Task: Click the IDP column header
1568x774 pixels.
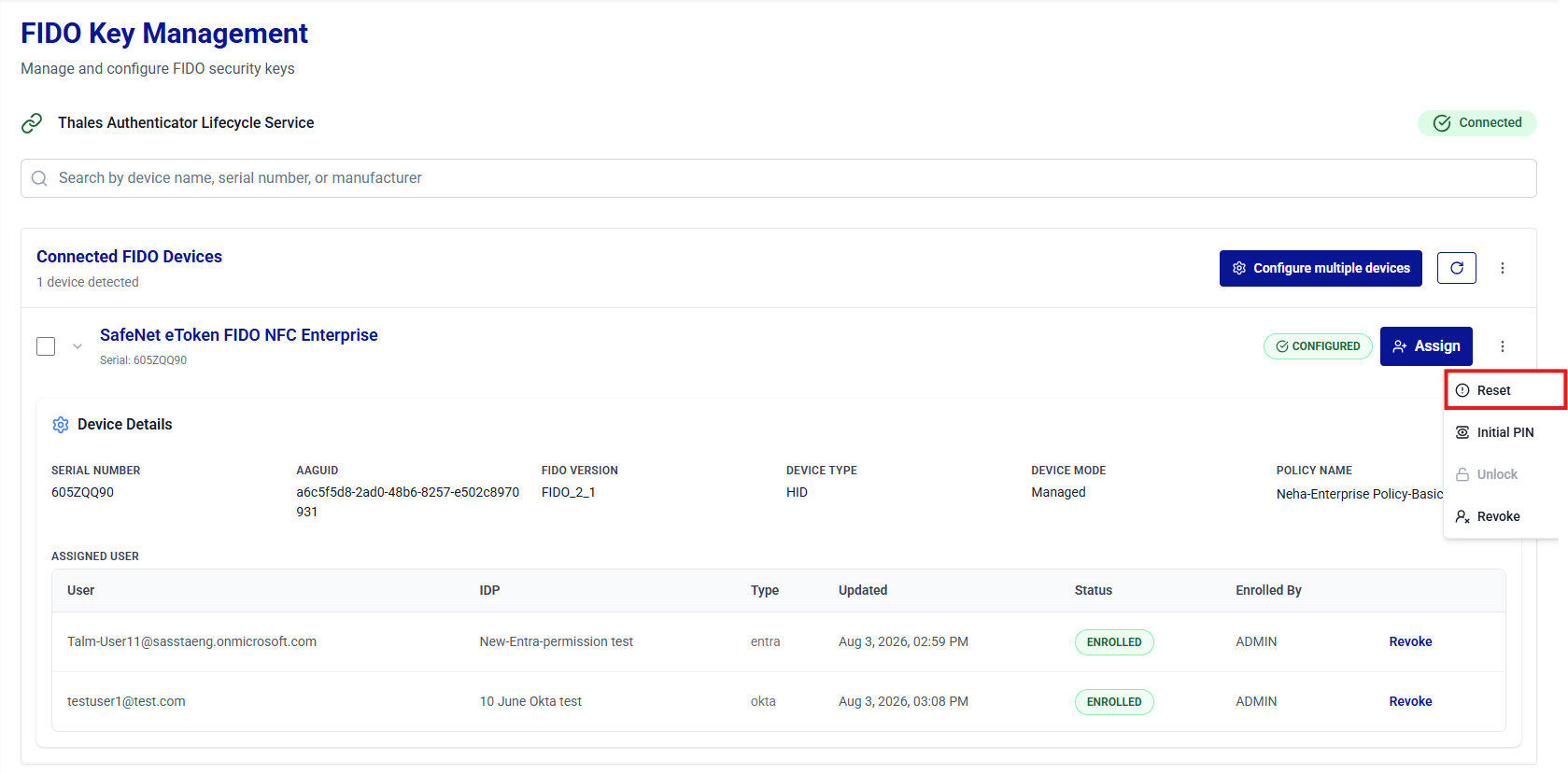Action: click(x=489, y=590)
